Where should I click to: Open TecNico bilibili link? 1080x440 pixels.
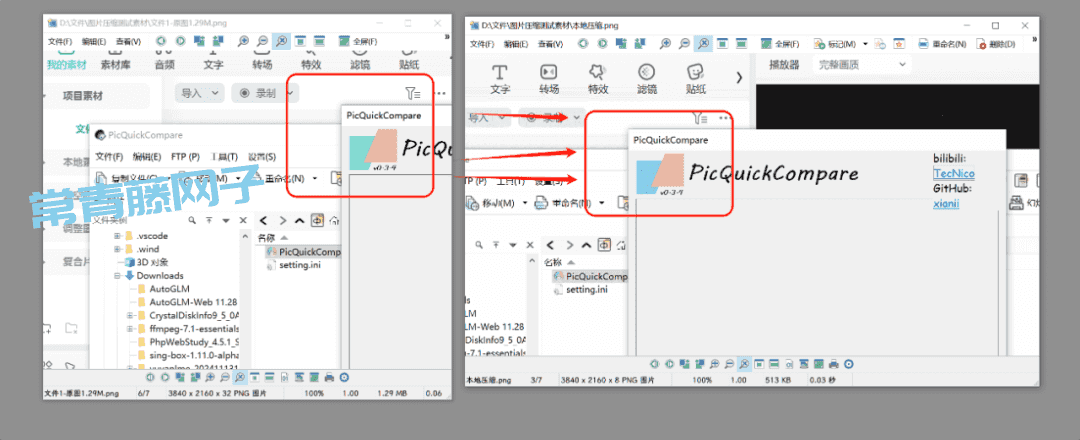954,174
